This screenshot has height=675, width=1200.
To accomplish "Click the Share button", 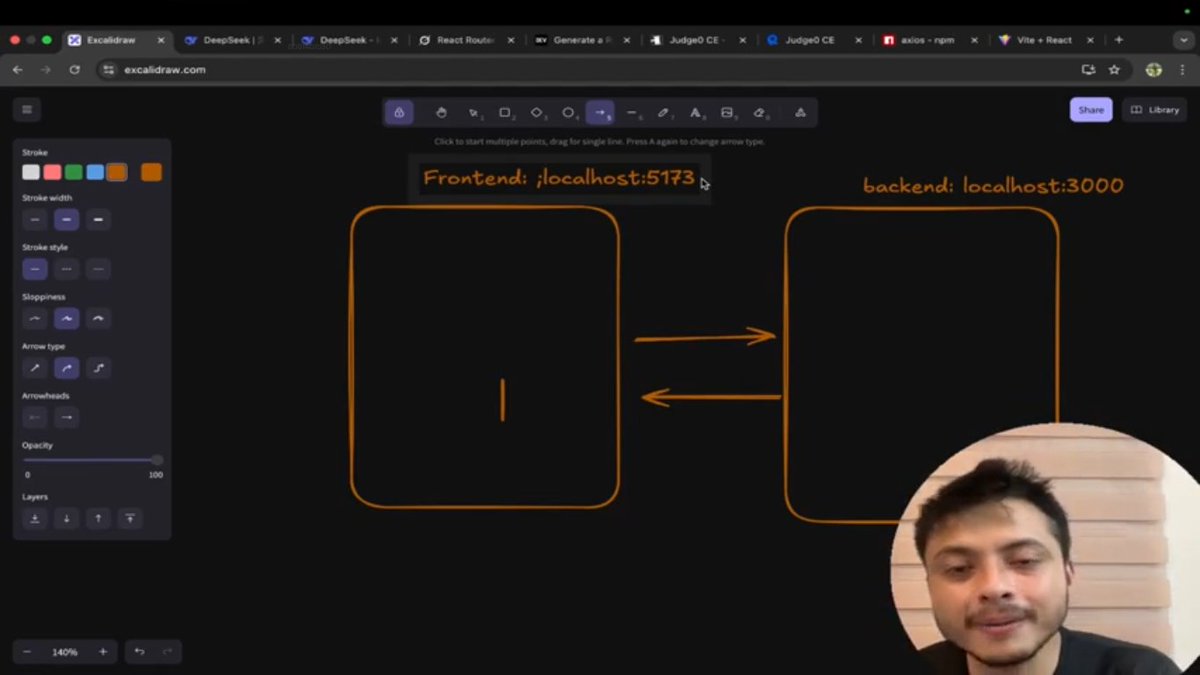I will click(x=1090, y=110).
